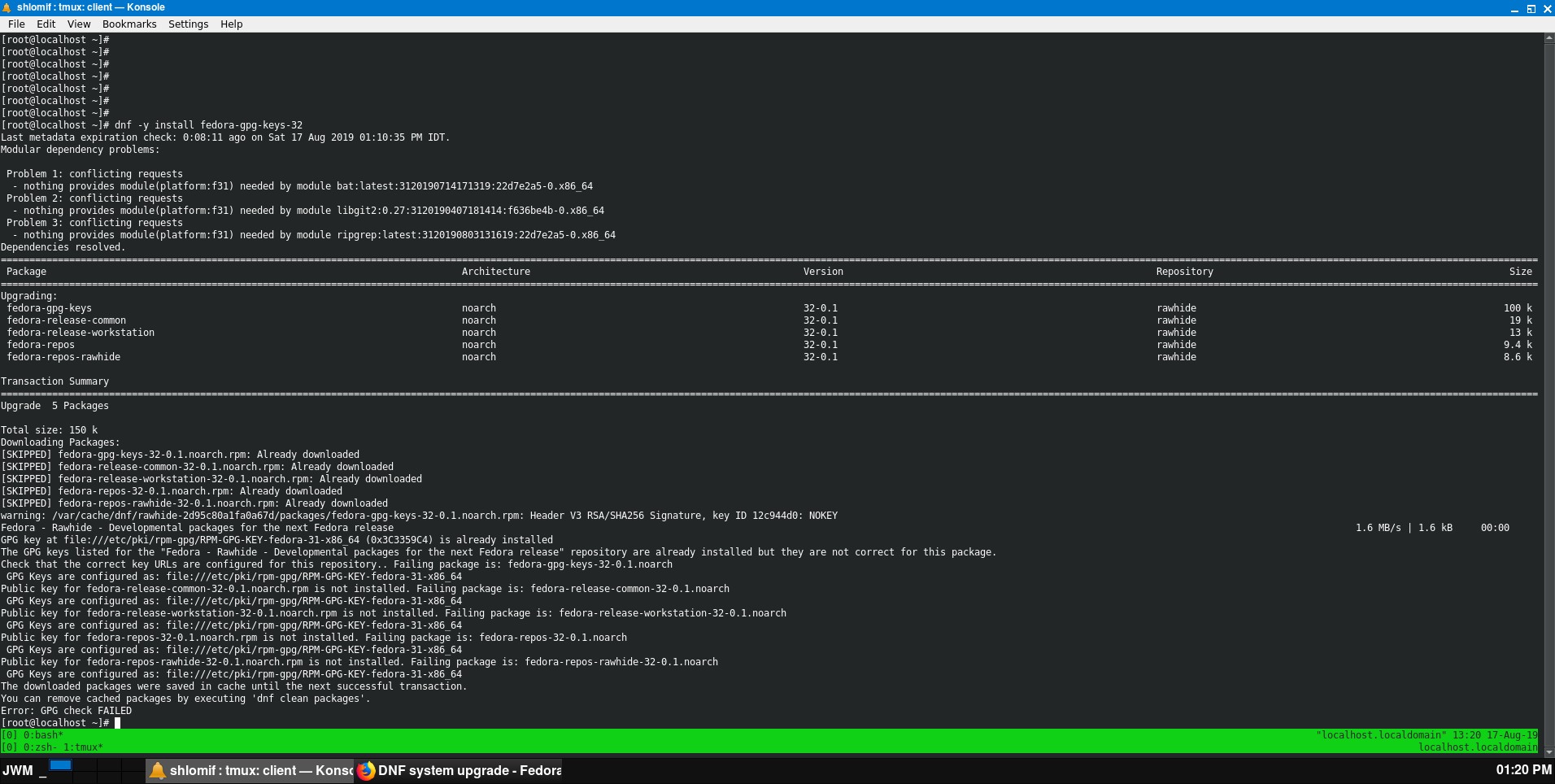Click 'fedora-gpg-keys' in the Upgrading list
1555x784 pixels.
click(x=49, y=308)
